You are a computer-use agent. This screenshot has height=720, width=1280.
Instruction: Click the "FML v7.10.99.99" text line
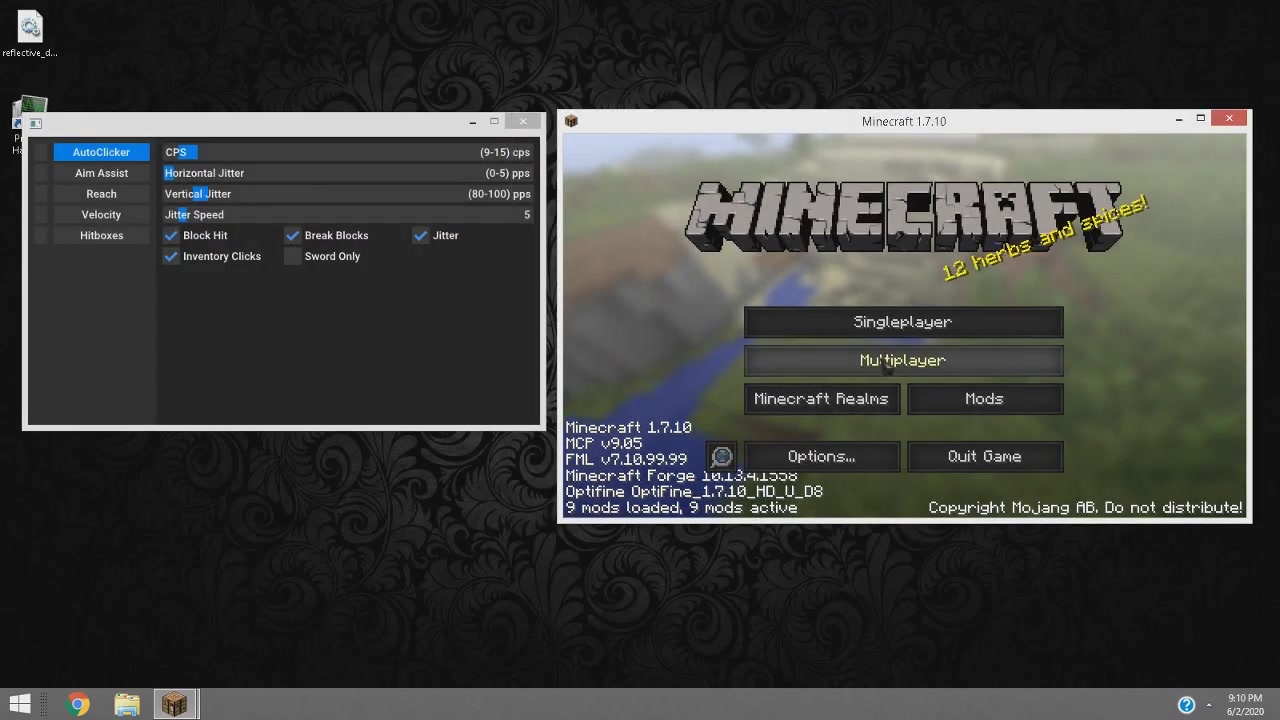[626, 459]
